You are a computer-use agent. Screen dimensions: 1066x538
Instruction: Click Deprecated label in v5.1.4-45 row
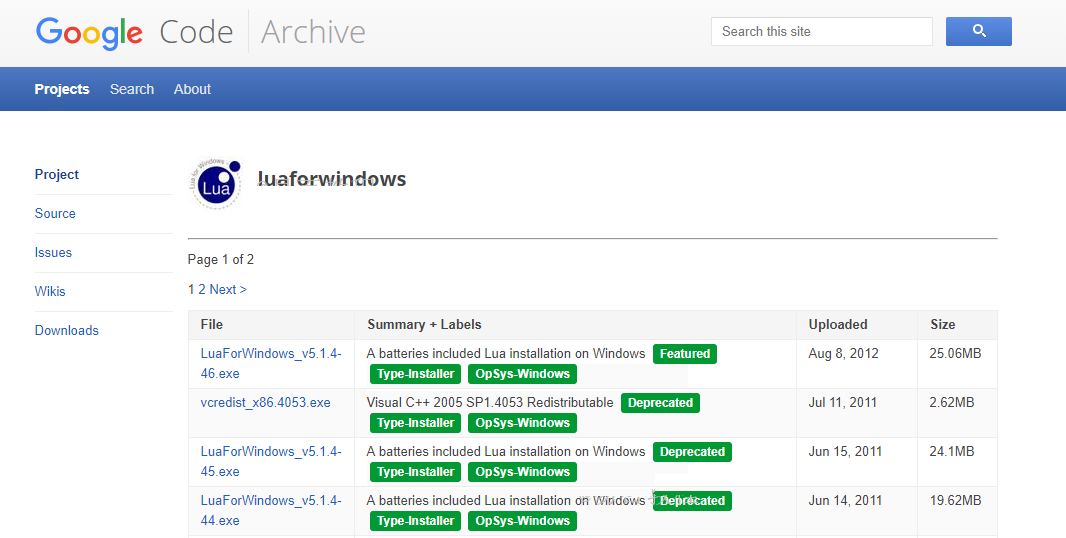692,452
